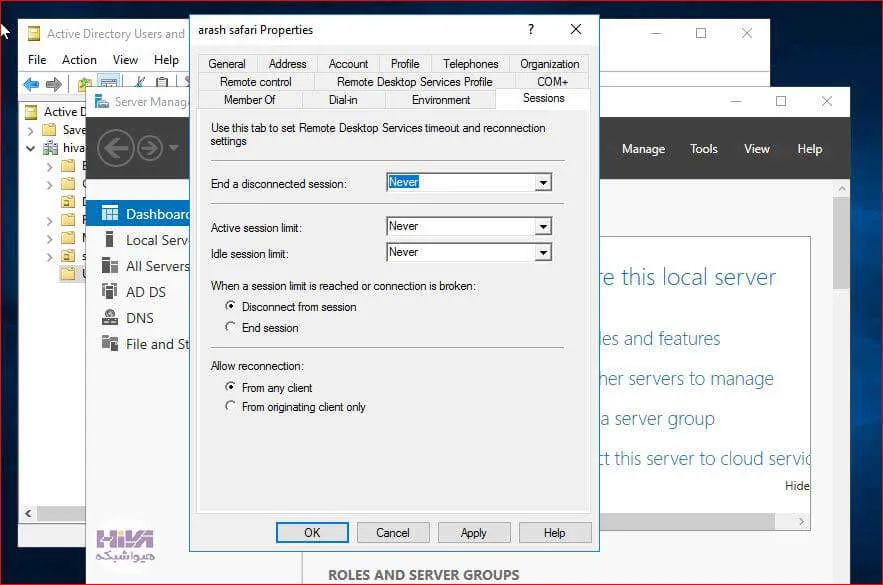Open Remote Desktop Services Profile tab
This screenshot has width=883, height=585.
[414, 82]
